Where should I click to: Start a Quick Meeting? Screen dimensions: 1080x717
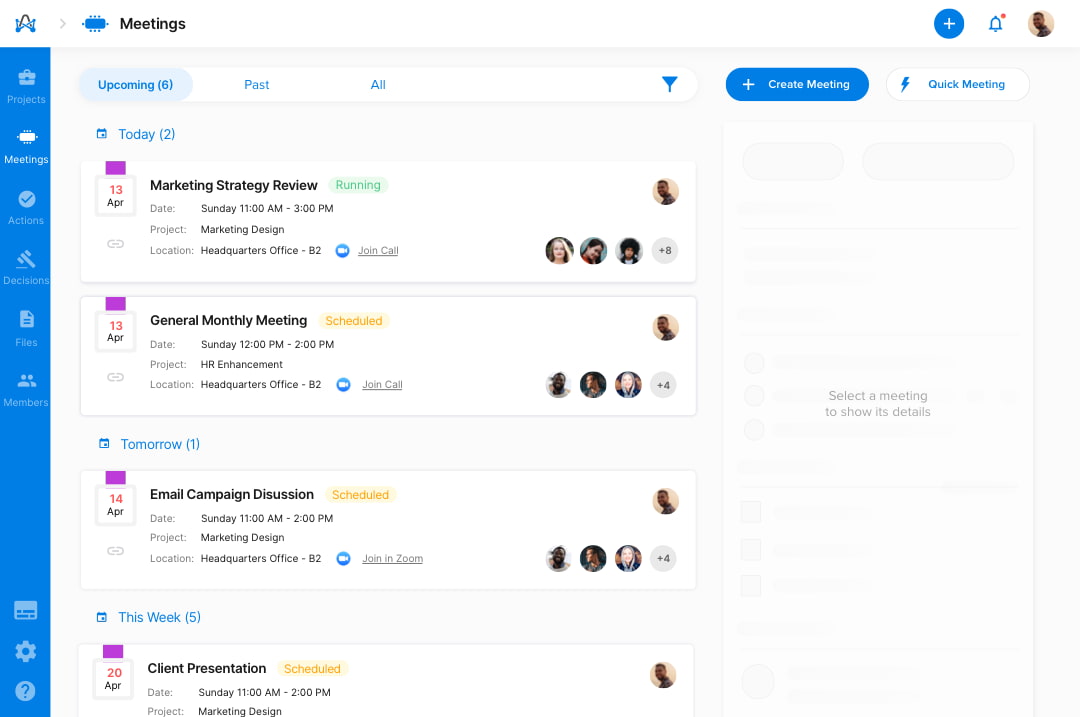click(x=957, y=84)
